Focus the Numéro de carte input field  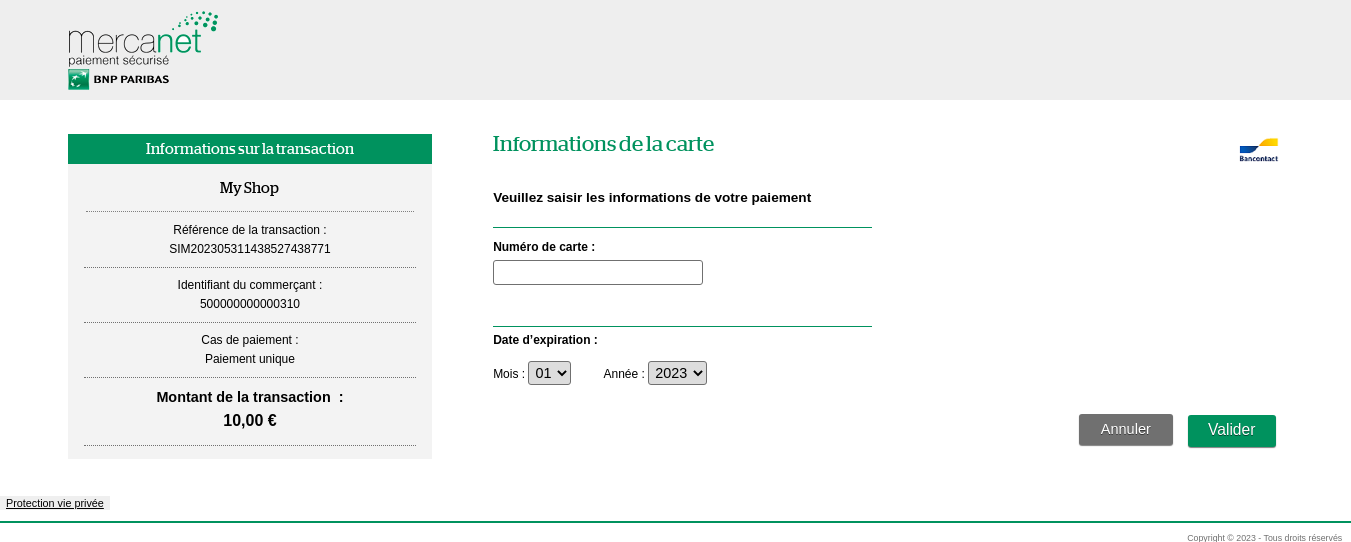(597, 273)
